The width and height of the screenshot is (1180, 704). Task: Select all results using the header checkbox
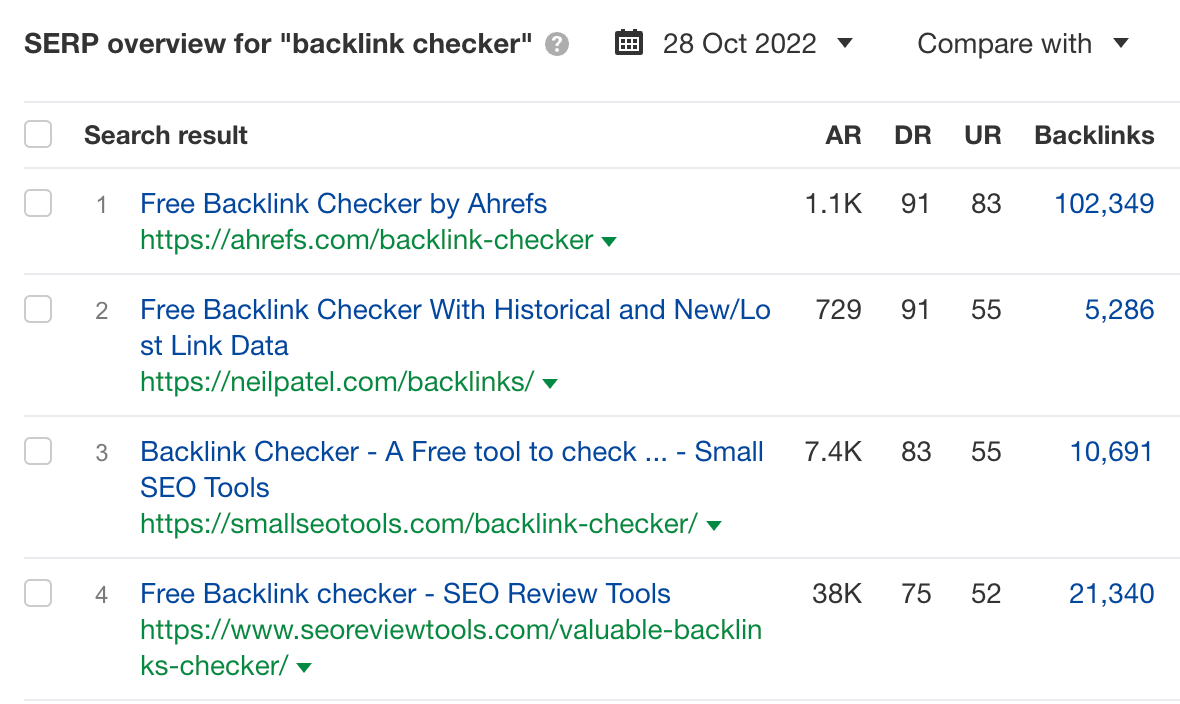click(x=37, y=133)
